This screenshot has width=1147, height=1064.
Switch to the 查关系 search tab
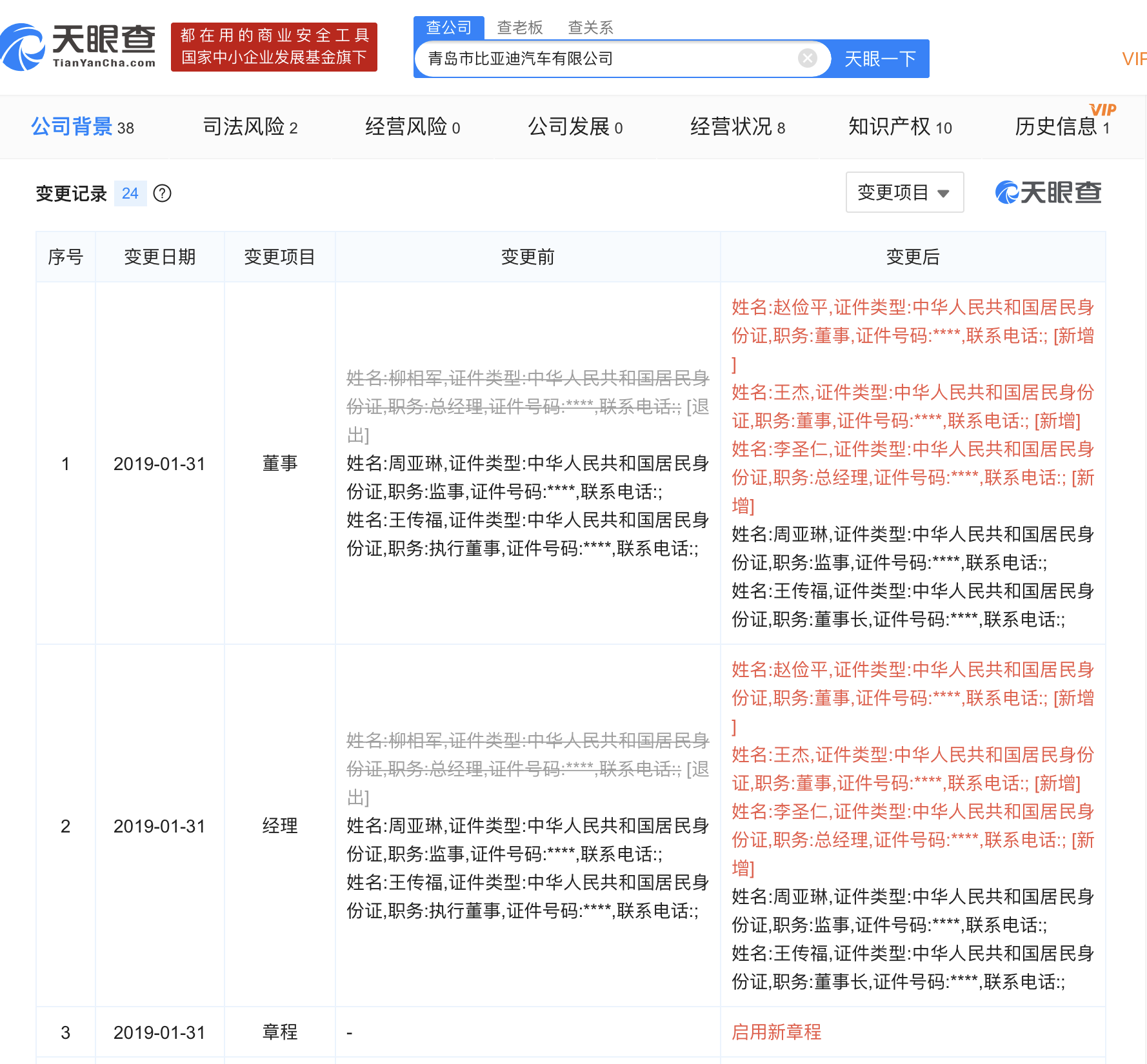coord(590,28)
